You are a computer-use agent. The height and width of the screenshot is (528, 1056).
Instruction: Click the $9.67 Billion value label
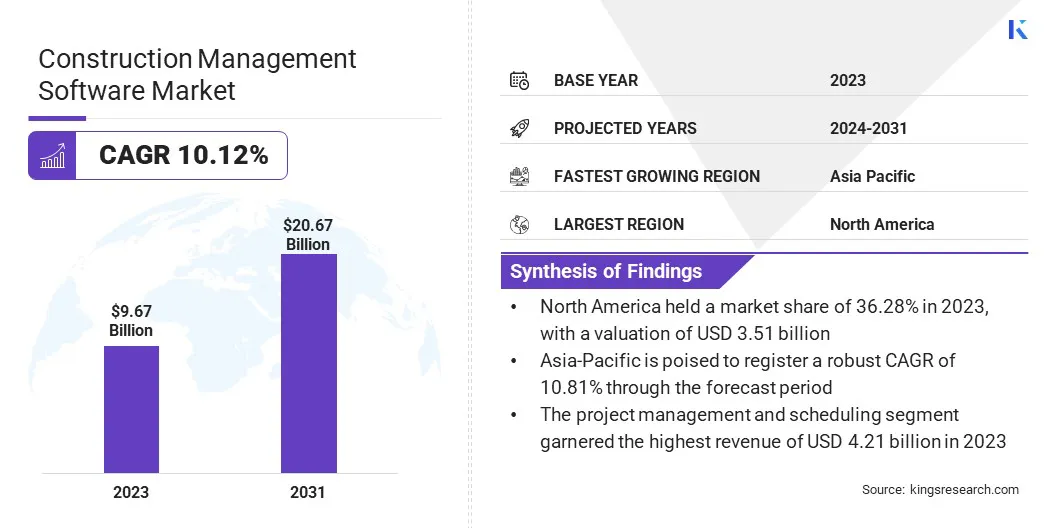[x=131, y=321]
